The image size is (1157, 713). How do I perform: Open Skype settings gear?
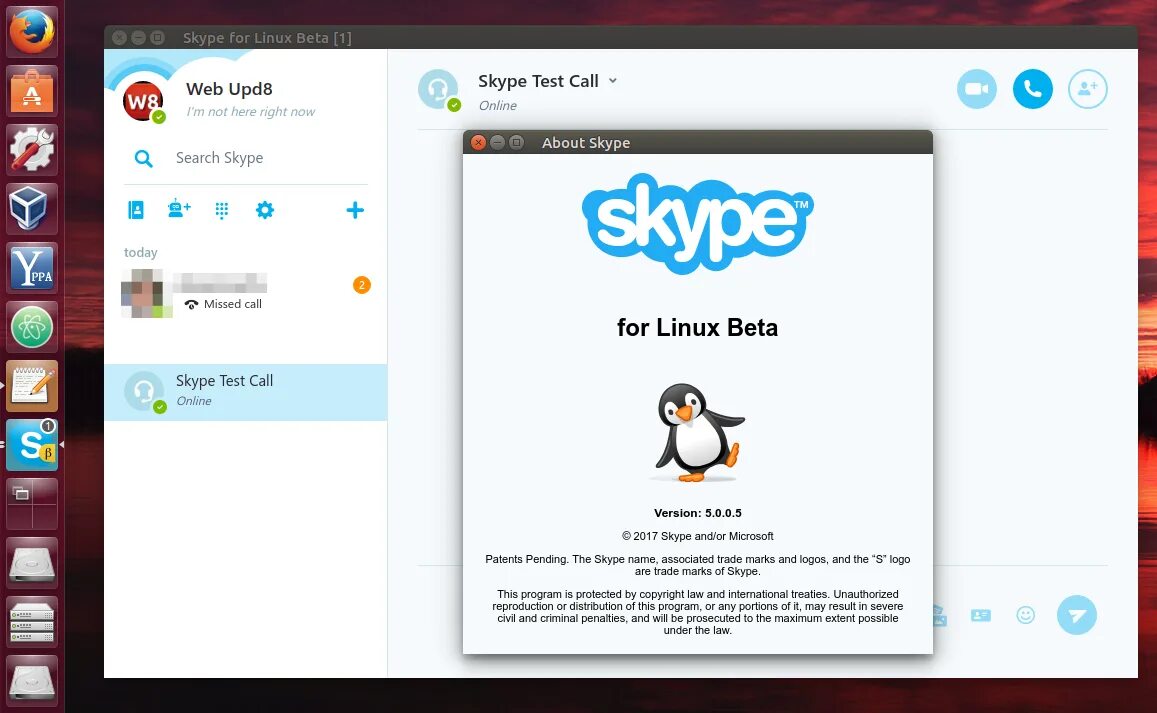coord(265,210)
